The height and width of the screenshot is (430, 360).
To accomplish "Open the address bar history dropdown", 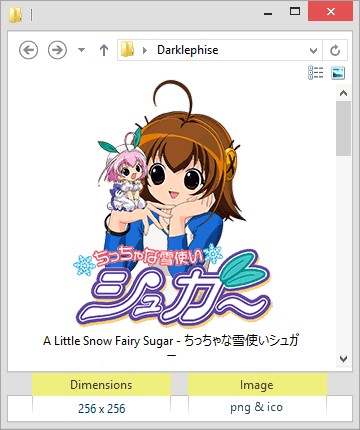I will [313, 51].
